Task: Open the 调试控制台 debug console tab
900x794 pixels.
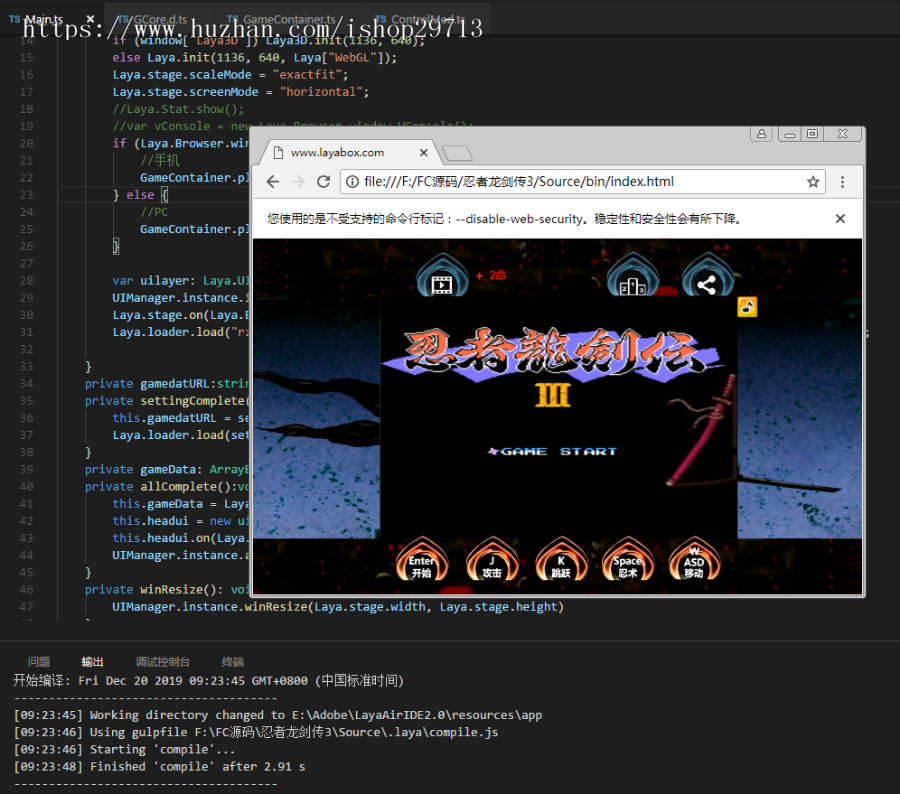Action: pyautogui.click(x=163, y=662)
